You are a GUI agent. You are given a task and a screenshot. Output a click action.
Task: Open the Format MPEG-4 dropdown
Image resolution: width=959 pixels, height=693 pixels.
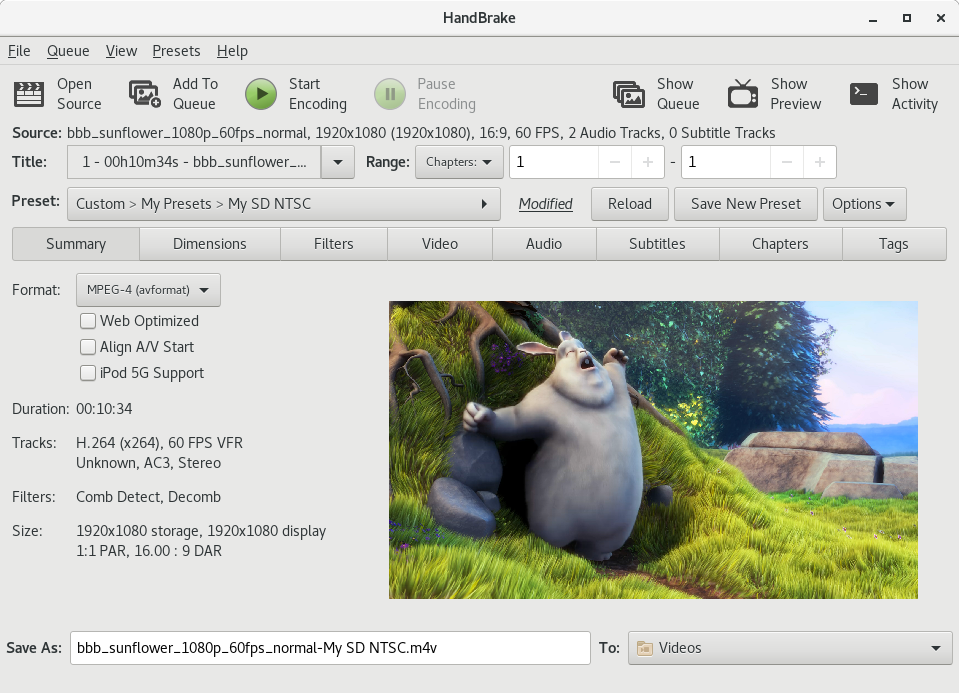pos(148,290)
